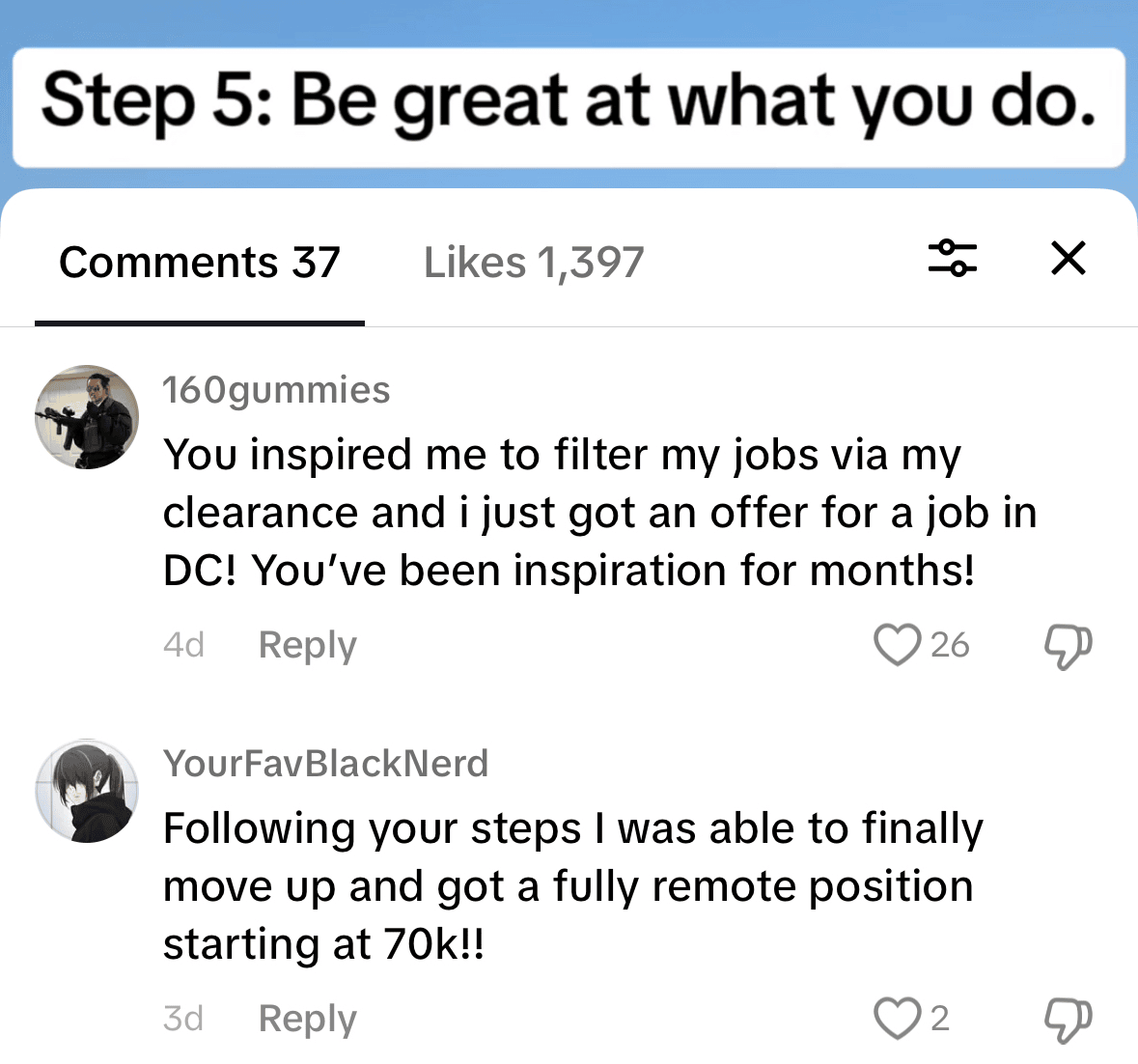Image resolution: width=1138 pixels, height=1064 pixels.
Task: Close the comments panel with X
Action: pos(1068,259)
